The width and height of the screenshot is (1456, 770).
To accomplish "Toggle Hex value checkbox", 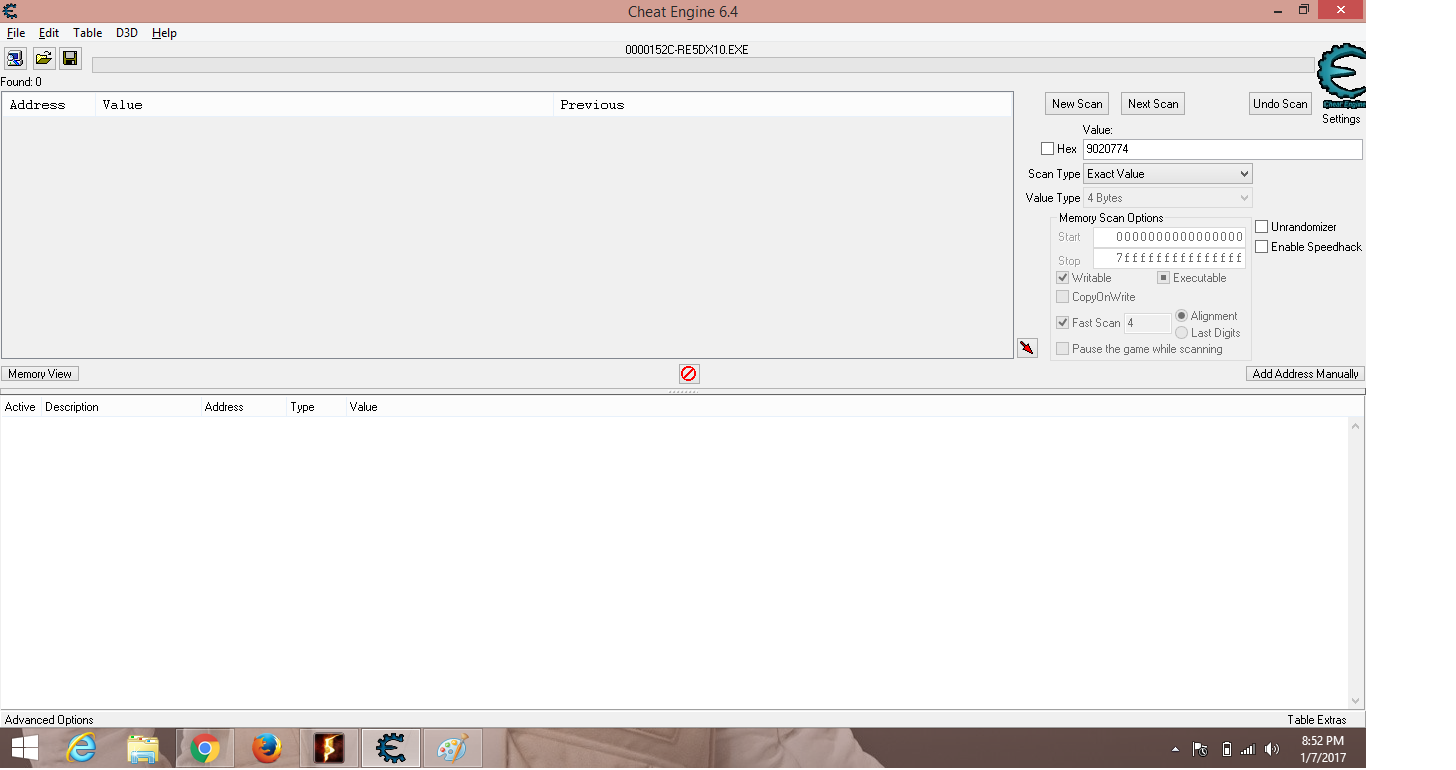I will coord(1047,149).
